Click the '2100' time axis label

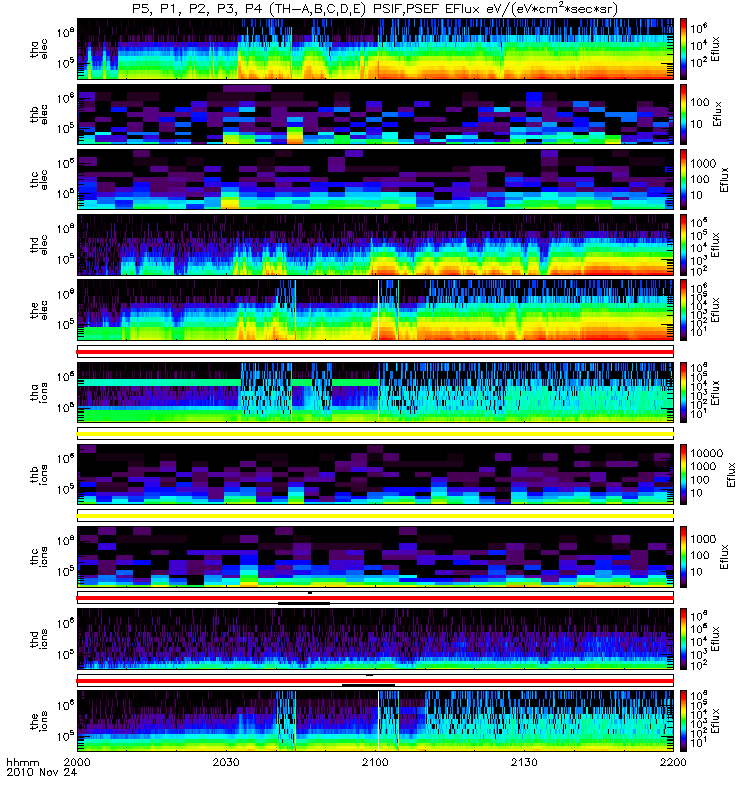[x=375, y=762]
